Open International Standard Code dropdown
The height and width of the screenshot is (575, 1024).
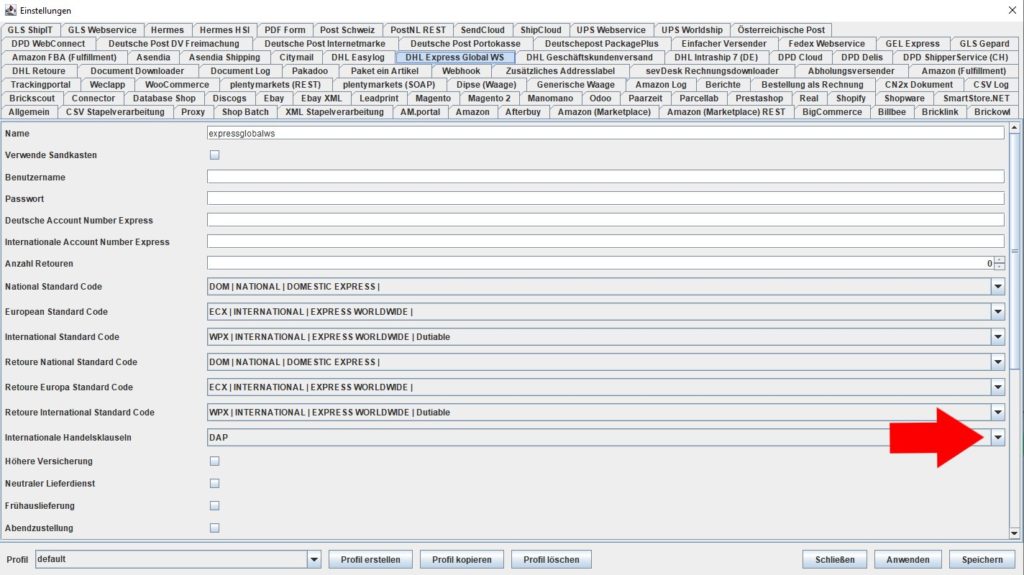[998, 337]
